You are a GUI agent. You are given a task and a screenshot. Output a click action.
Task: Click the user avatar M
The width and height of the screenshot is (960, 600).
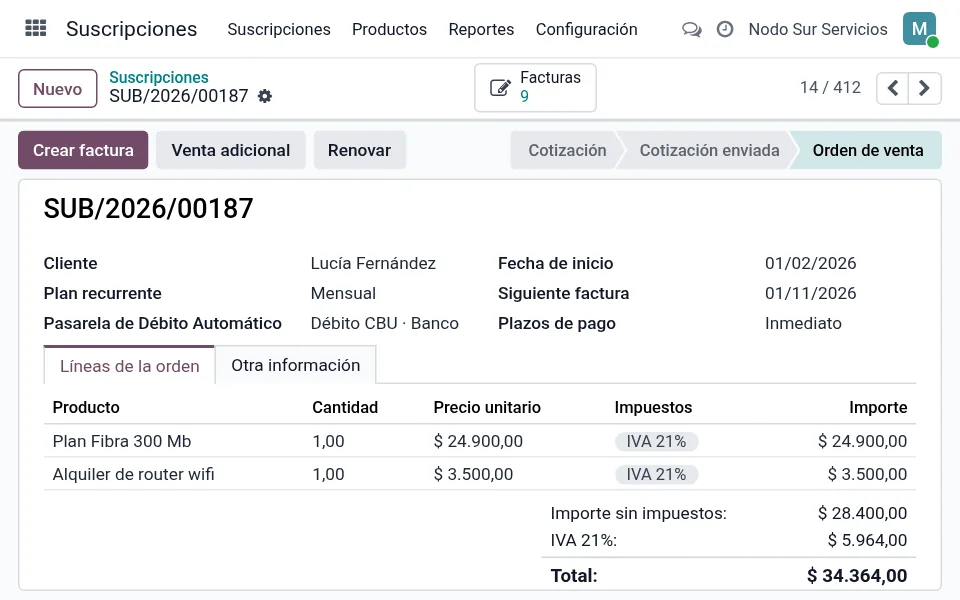point(920,29)
